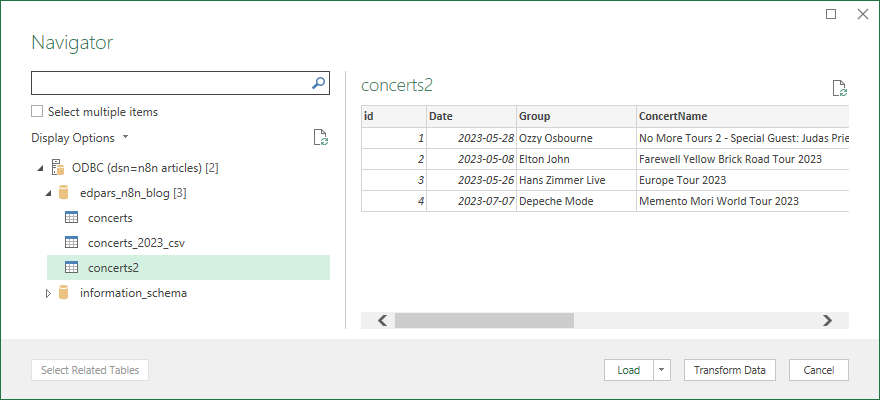Click the information_schema database icon
Image resolution: width=880 pixels, height=400 pixels.
click(64, 293)
